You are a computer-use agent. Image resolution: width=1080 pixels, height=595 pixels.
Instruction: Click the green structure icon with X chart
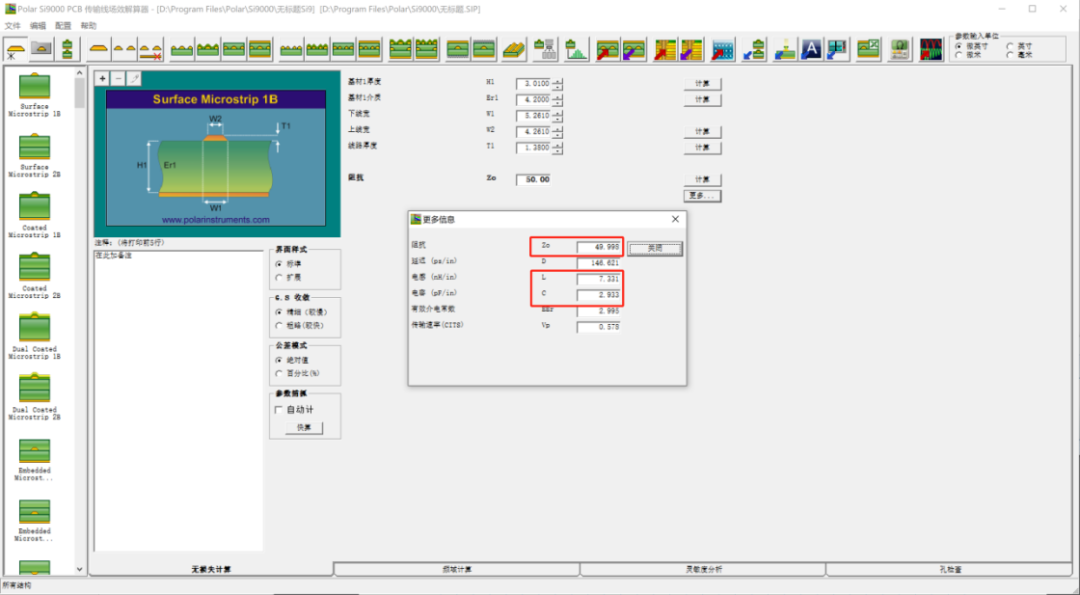[x=868, y=50]
